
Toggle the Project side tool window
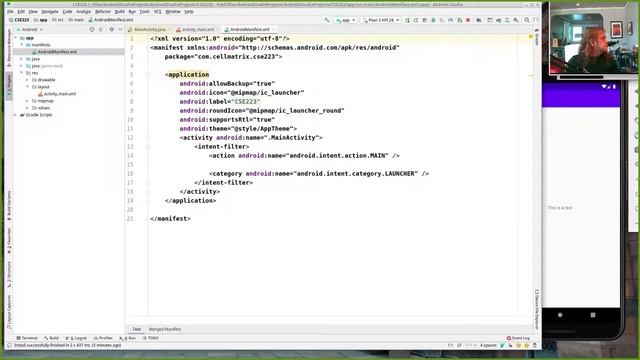pos(9,86)
